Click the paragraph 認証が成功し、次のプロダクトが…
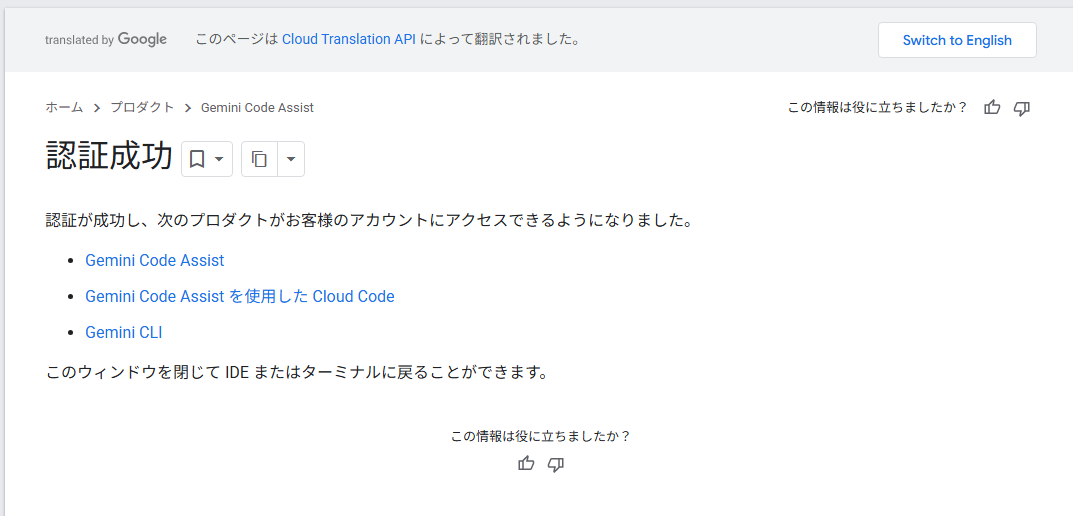 coord(368,222)
